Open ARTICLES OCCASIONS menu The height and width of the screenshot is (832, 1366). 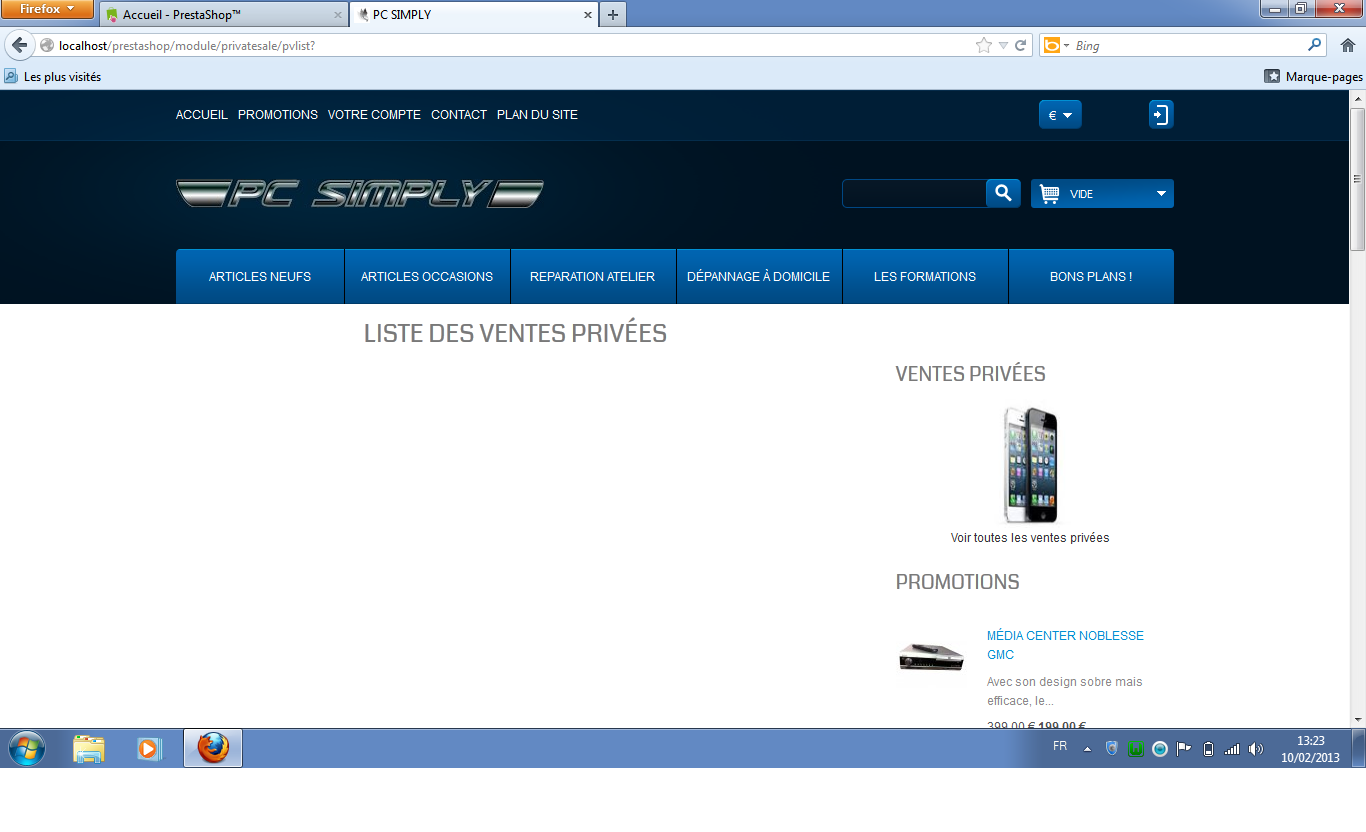coord(427,277)
